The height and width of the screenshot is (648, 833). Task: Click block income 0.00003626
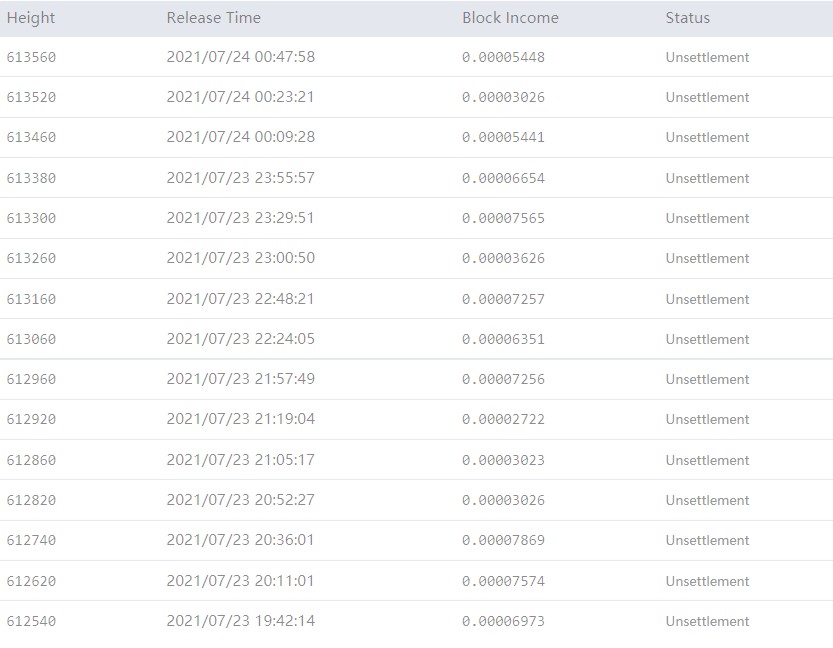tap(503, 259)
